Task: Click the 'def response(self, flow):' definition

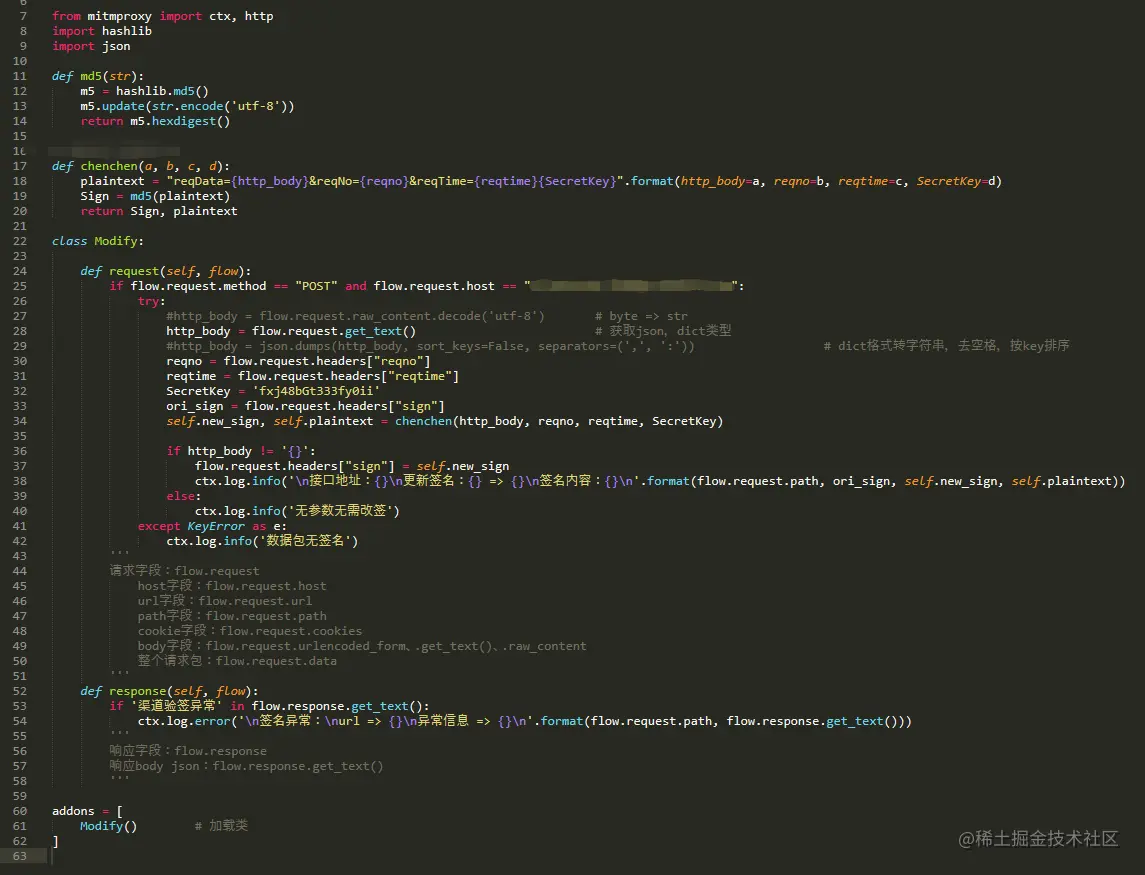Action: click(x=169, y=691)
